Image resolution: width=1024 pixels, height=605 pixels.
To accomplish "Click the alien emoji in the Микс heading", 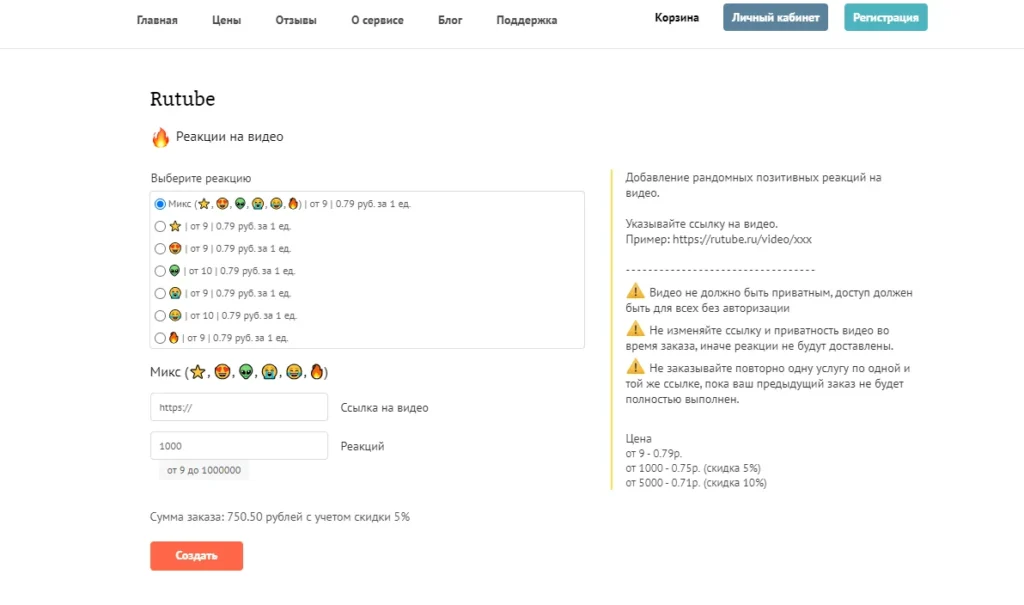I will 246,372.
